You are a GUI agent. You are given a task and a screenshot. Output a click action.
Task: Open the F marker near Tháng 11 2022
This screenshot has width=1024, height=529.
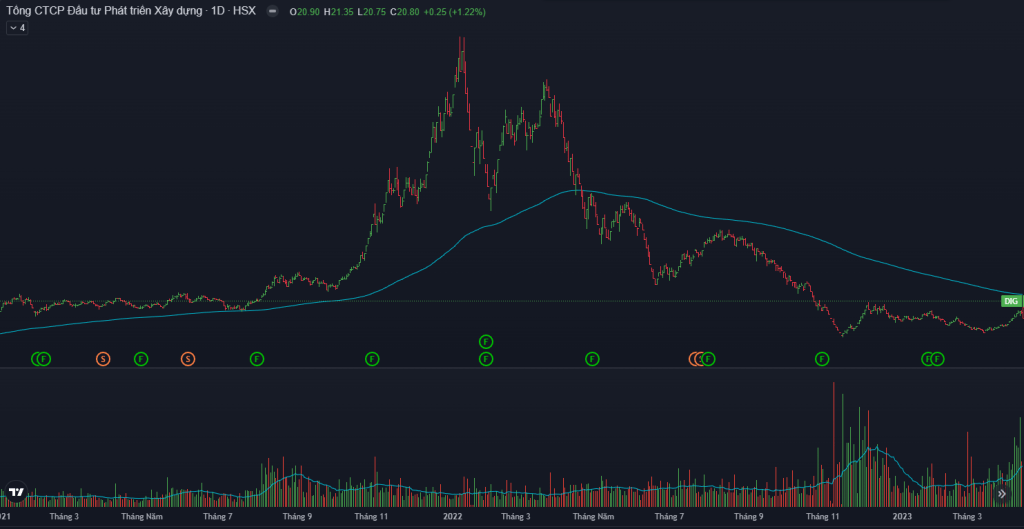pyautogui.click(x=822, y=358)
